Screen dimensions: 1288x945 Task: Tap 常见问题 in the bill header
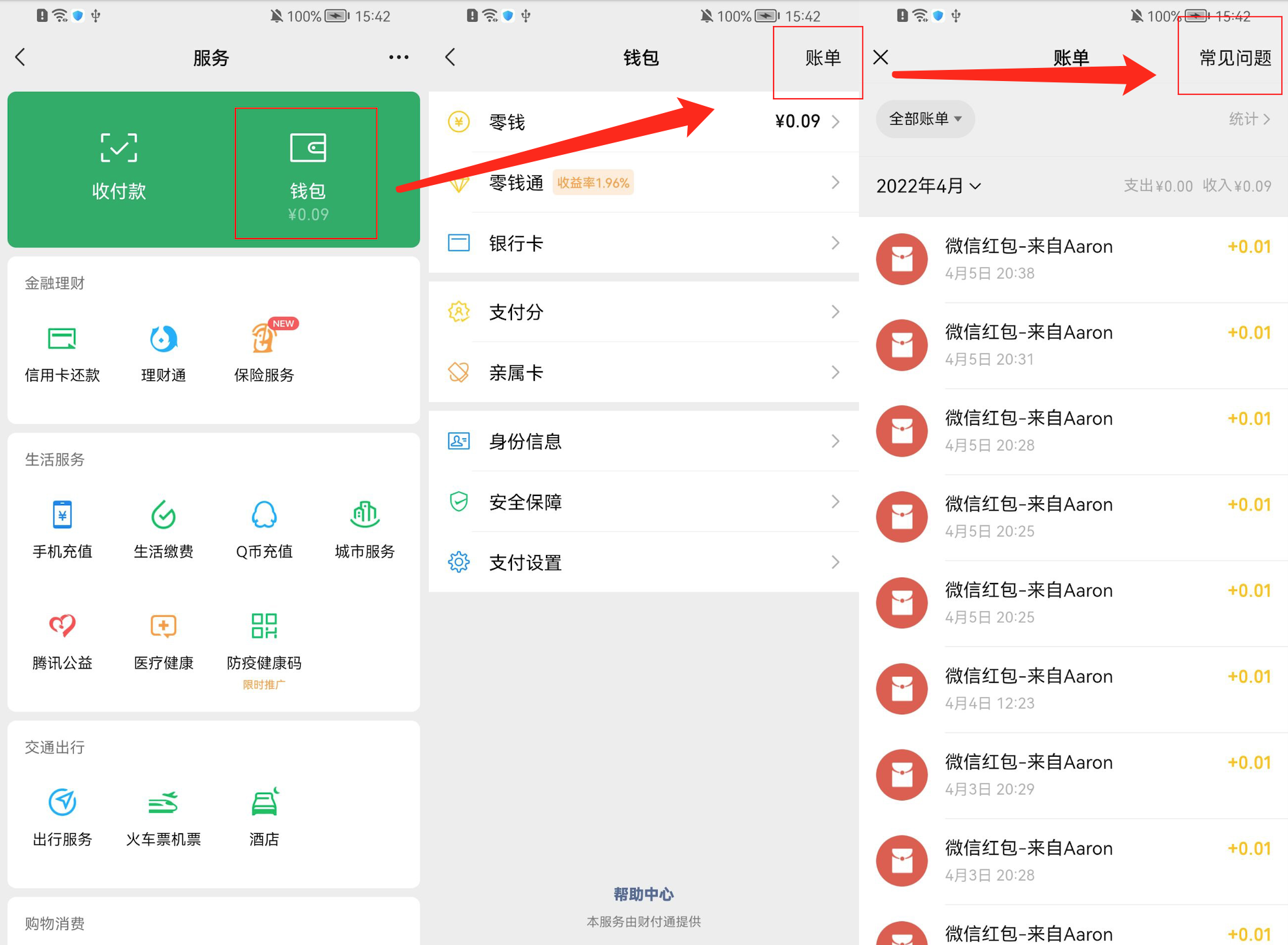[x=1234, y=58]
